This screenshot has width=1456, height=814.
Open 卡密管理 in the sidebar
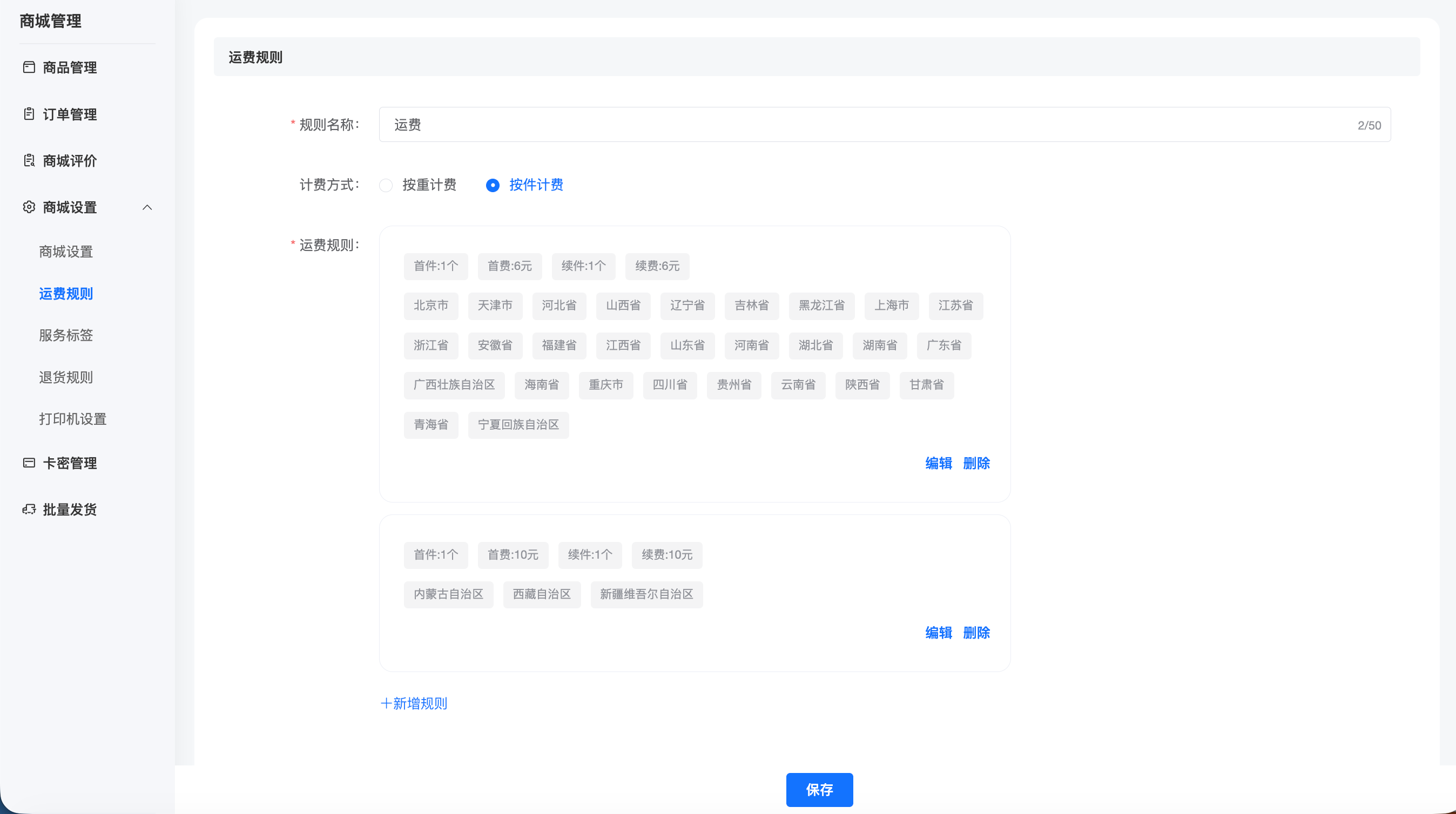(70, 463)
